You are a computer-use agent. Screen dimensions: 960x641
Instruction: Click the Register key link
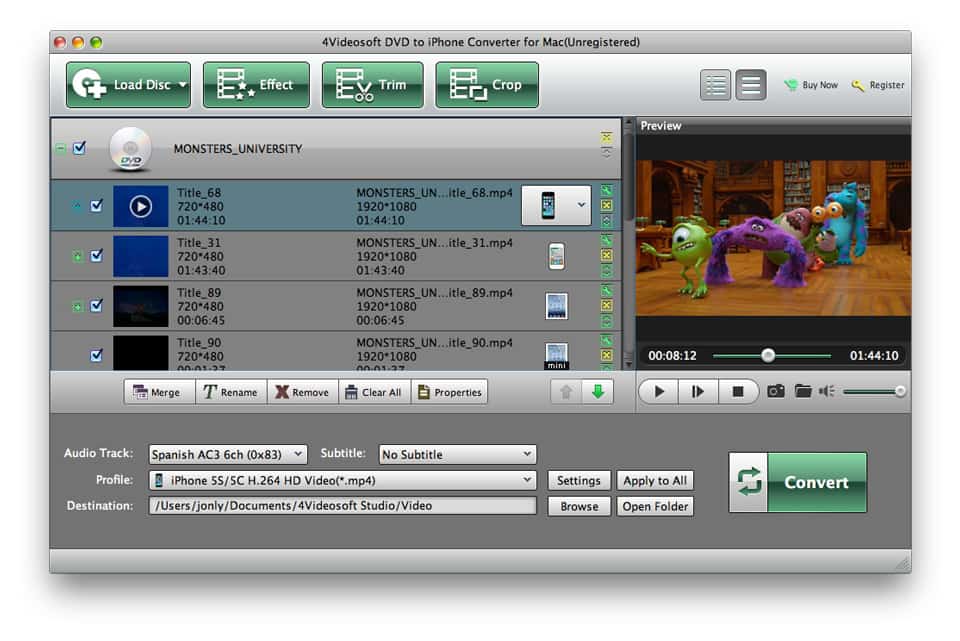click(878, 85)
